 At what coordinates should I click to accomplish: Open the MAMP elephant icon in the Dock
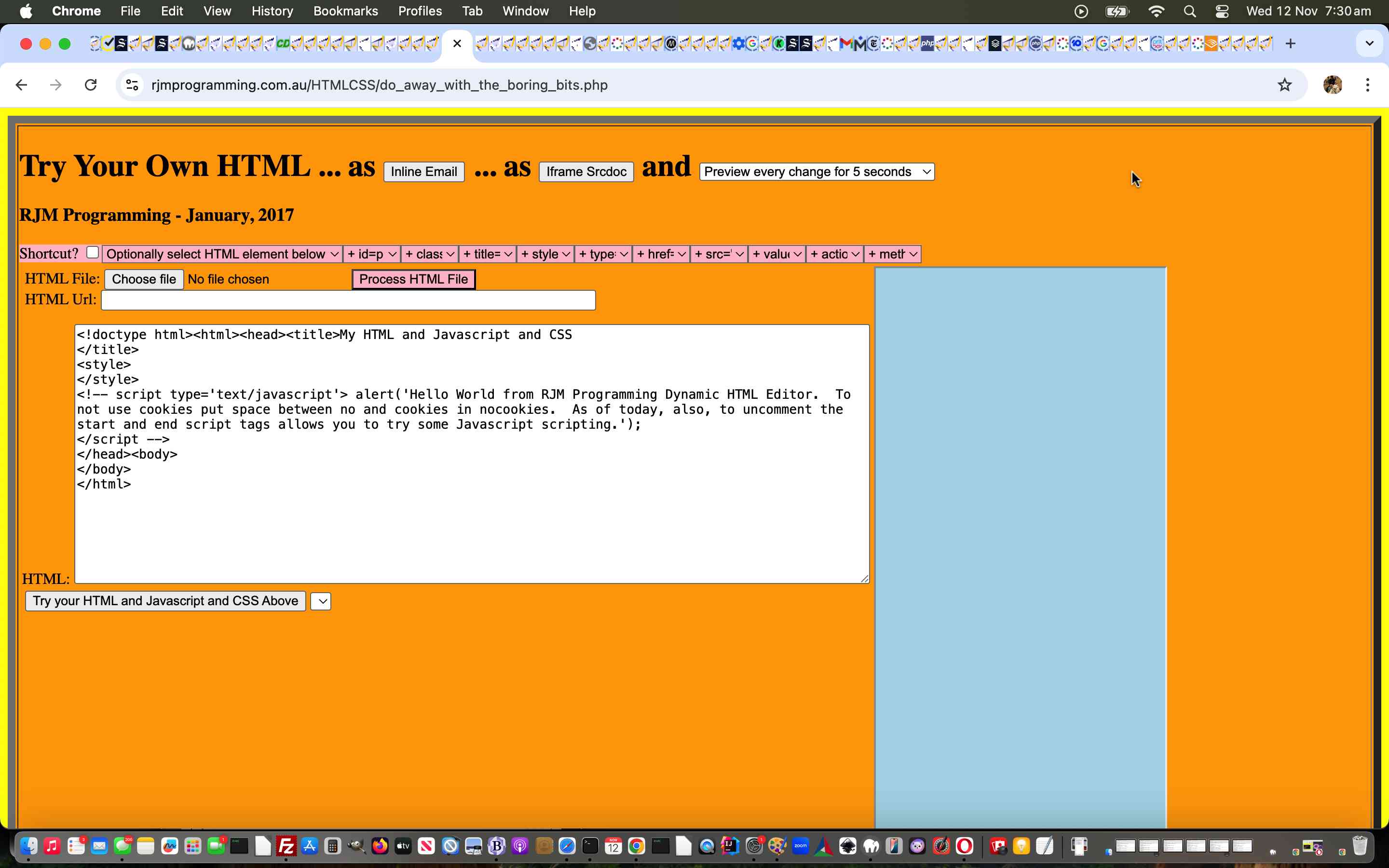pos(872,846)
